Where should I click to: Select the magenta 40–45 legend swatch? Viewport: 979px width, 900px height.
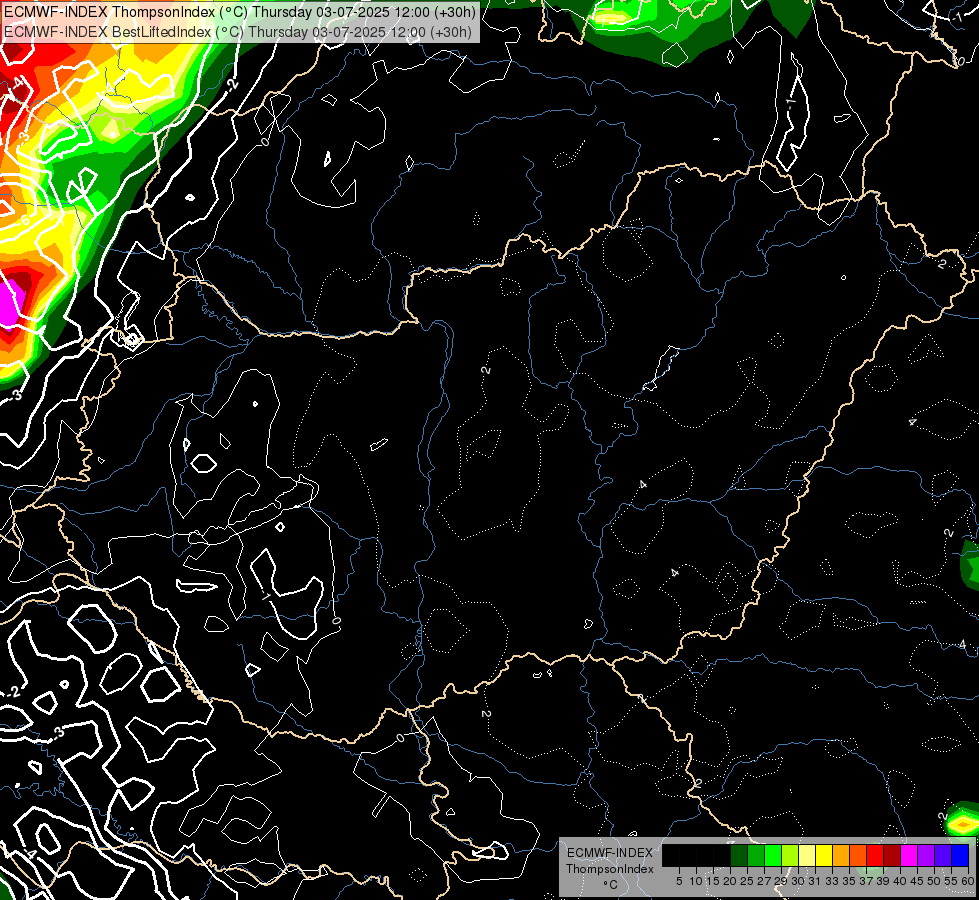[908, 855]
